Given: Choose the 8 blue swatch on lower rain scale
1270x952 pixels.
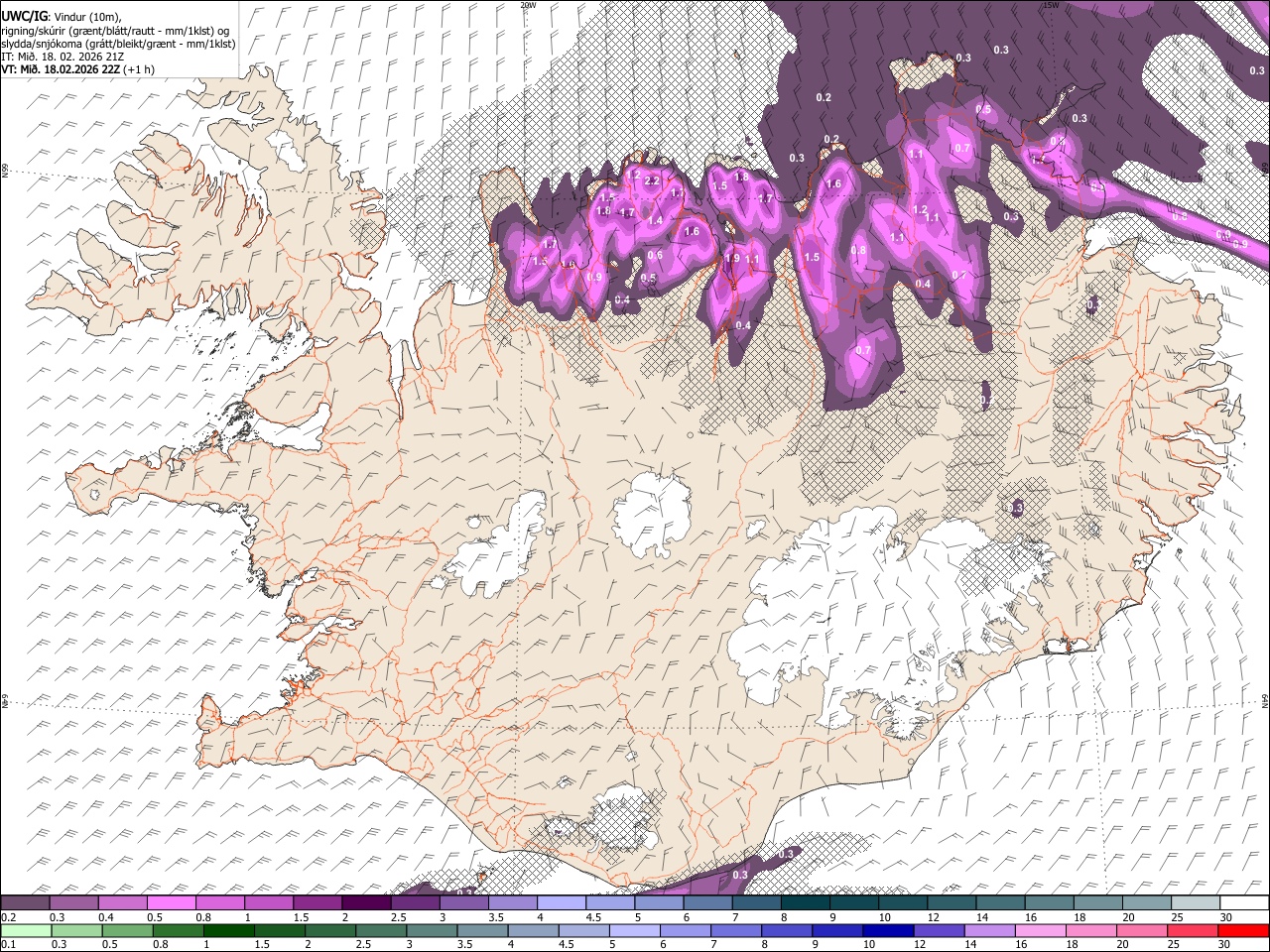Looking at the screenshot, I should pyautogui.click(x=787, y=930).
